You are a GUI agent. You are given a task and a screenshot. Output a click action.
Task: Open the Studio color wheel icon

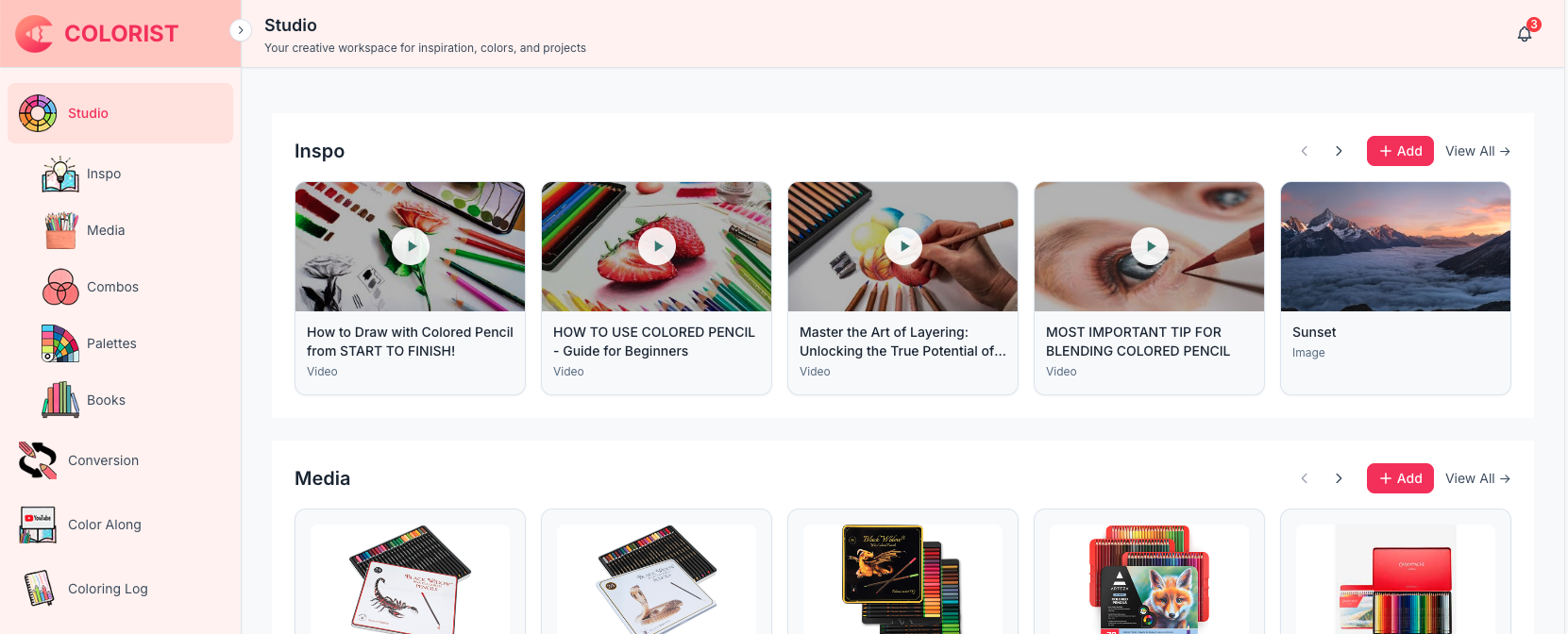[x=38, y=113]
